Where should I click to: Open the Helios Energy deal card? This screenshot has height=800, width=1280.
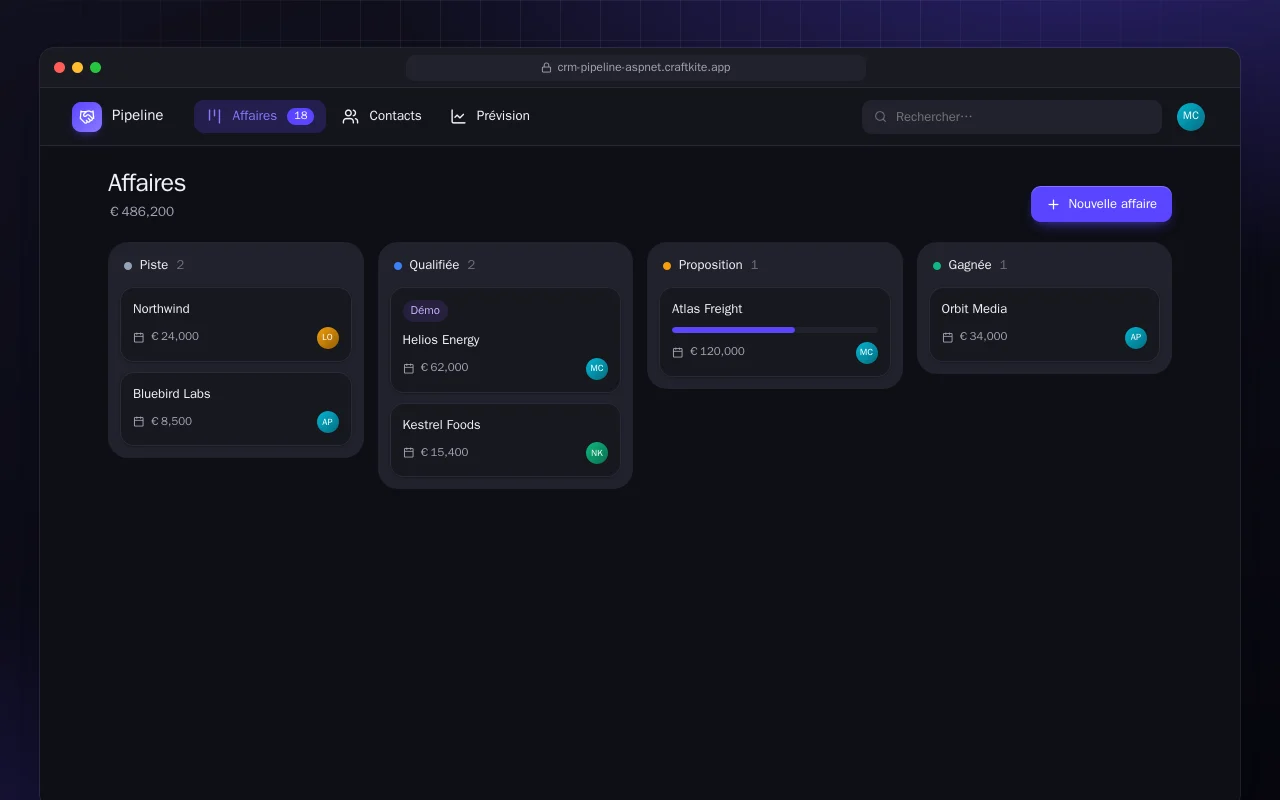point(505,340)
